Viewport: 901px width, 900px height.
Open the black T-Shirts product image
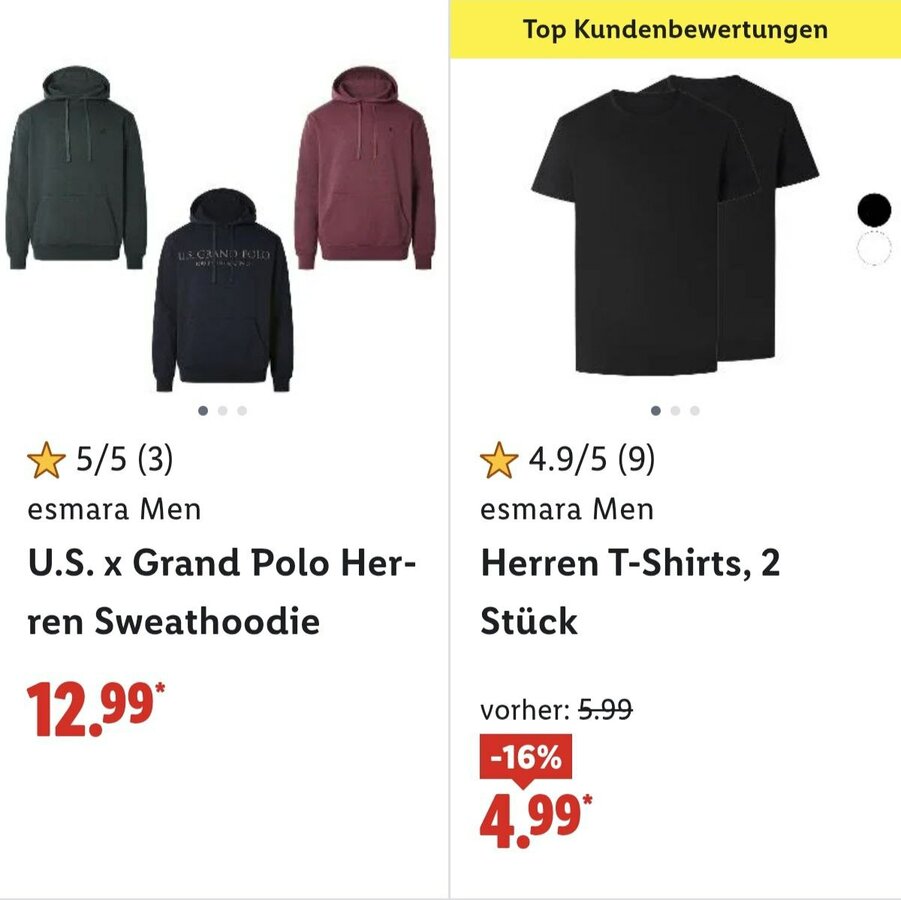675,225
